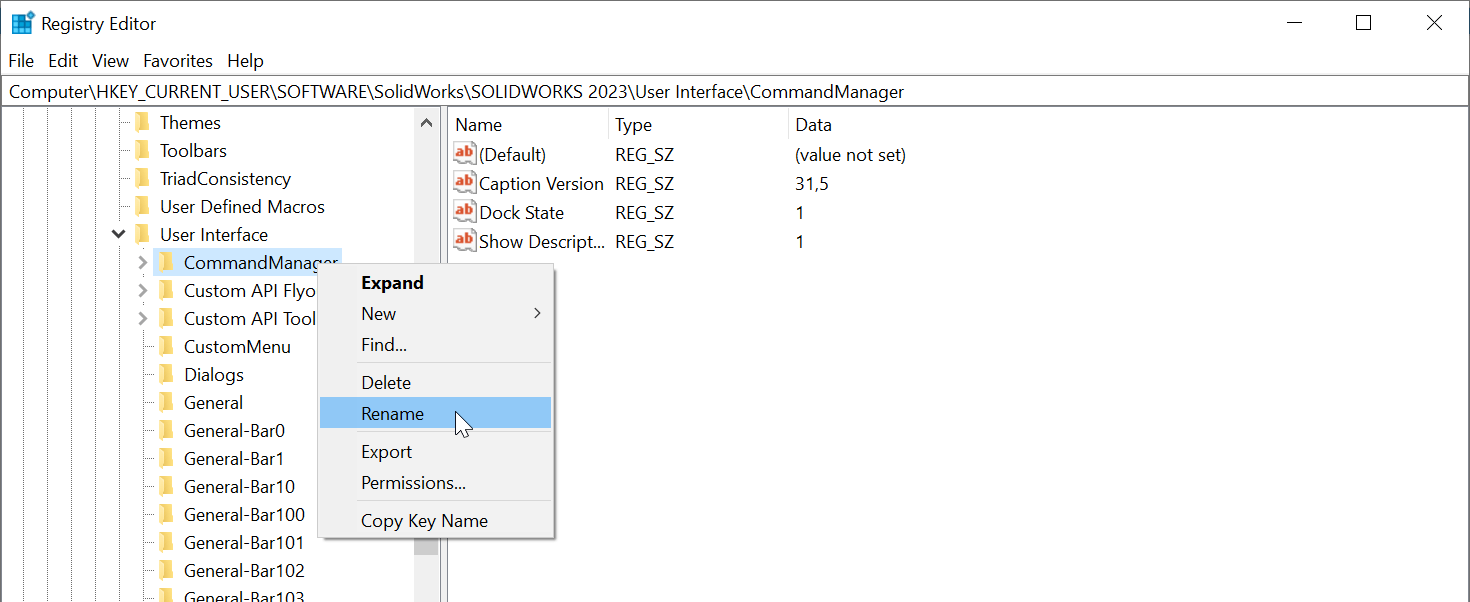Click the tree scrollbar up arrow

(x=427, y=123)
